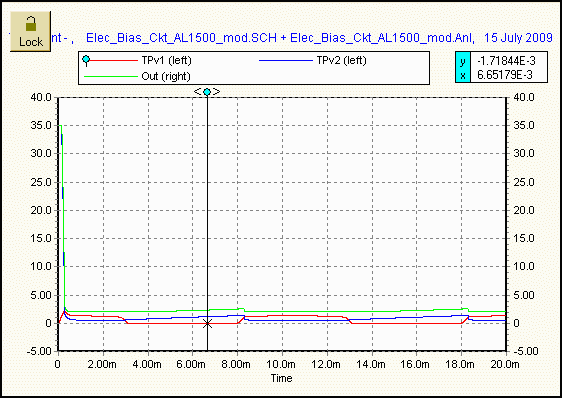This screenshot has height=398, width=562.
Task: Click the x readout value 6.65179E-3
Action: (x=505, y=75)
